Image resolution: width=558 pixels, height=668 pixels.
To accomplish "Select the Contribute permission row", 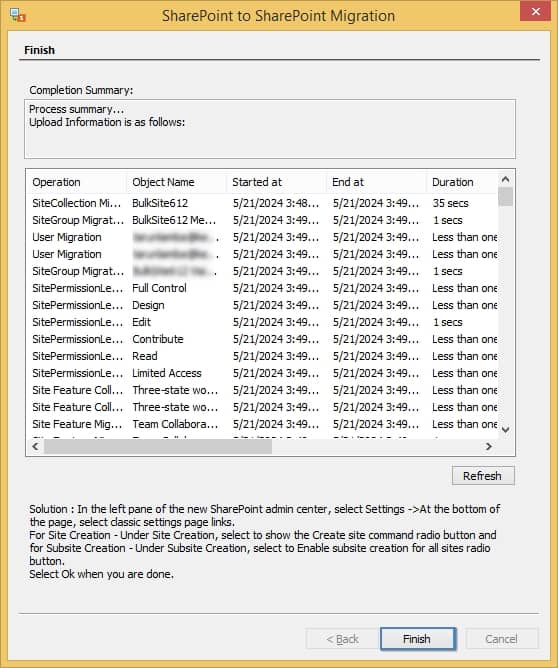I will pos(264,339).
